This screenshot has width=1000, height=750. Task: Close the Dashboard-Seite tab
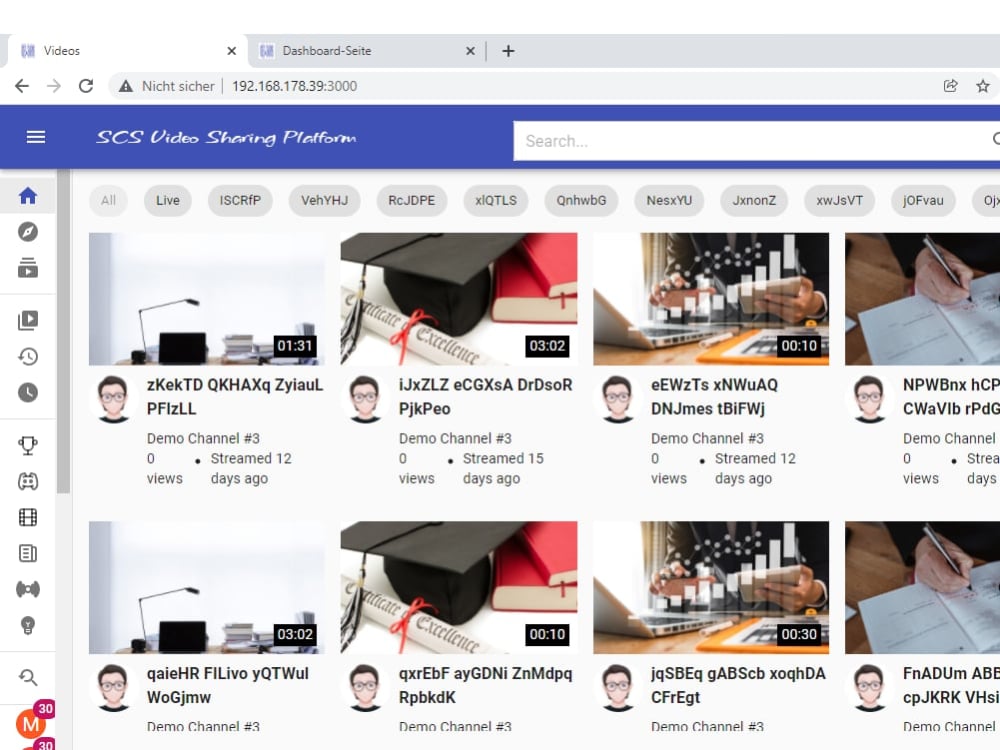(470, 51)
